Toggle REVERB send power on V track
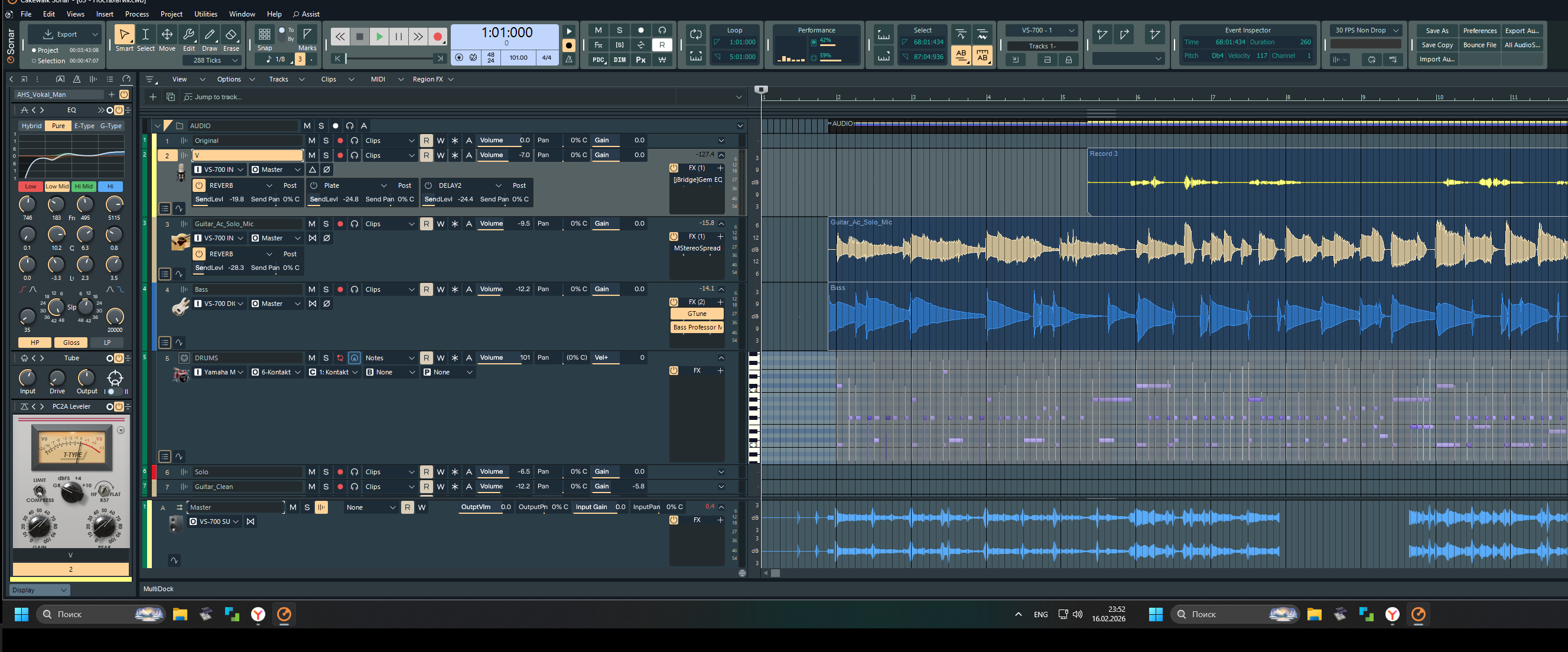The height and width of the screenshot is (652, 1568). tap(199, 185)
